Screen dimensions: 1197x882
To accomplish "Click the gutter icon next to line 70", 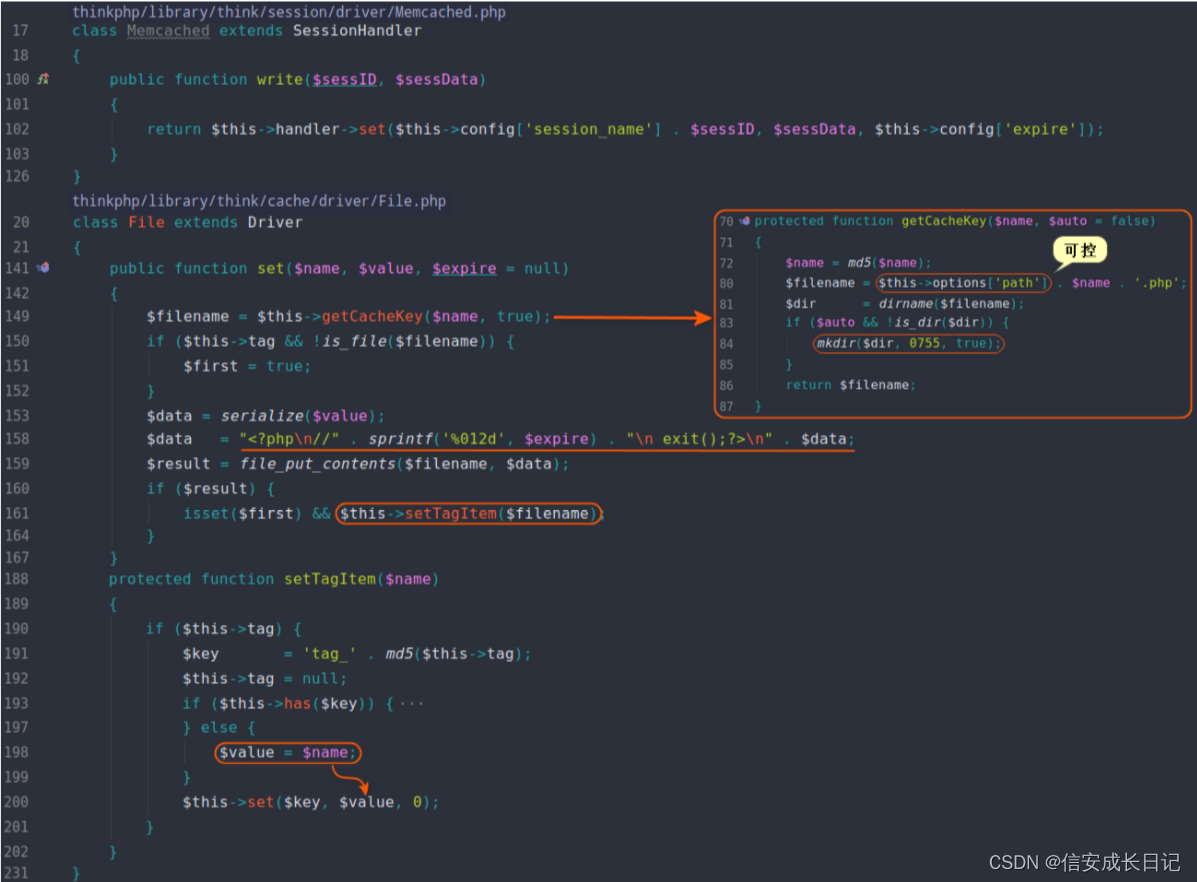I will (744, 221).
